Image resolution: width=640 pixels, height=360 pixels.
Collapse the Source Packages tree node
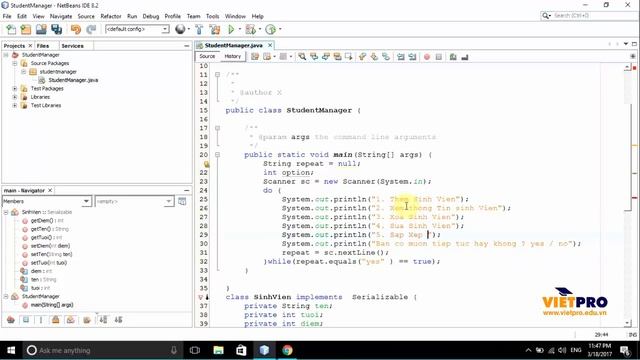[15, 63]
